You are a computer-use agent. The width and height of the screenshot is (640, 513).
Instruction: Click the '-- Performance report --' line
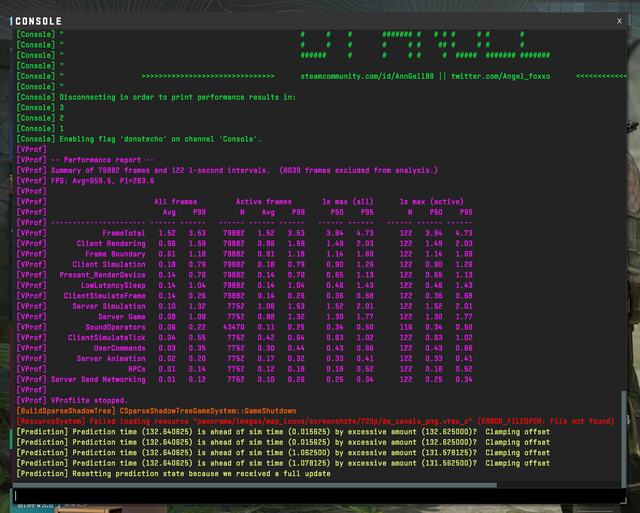click(85, 160)
